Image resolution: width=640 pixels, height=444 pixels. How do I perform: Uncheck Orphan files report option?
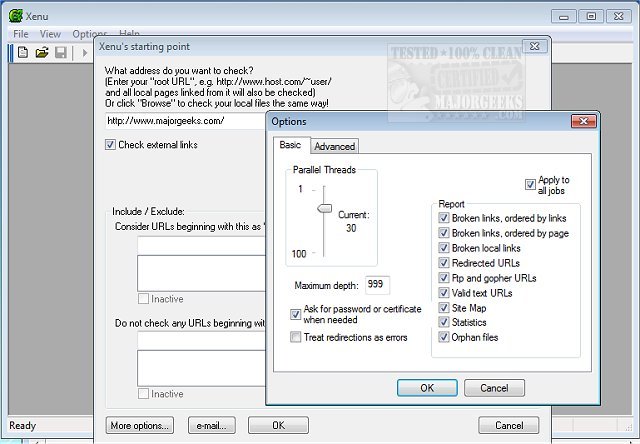click(x=444, y=337)
